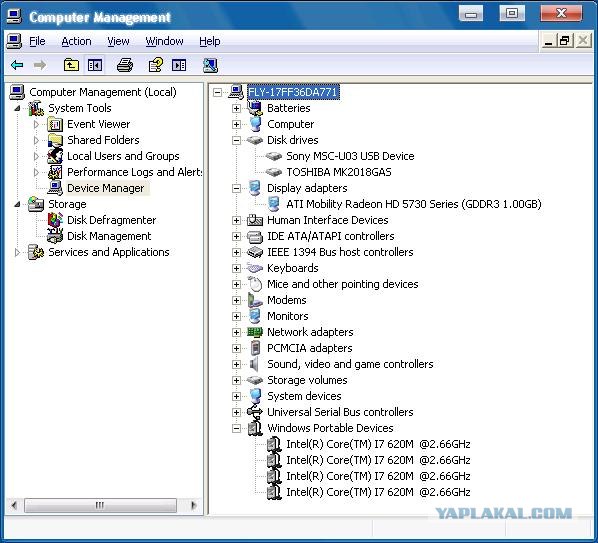This screenshot has width=598, height=543.
Task: Click the Event Viewer icon
Action: (55, 124)
